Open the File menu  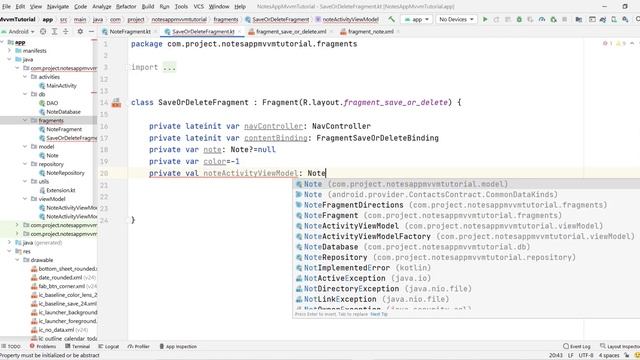coord(7,7)
